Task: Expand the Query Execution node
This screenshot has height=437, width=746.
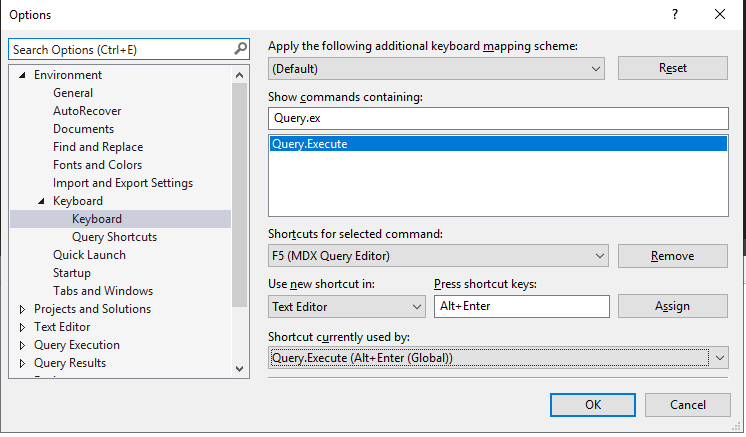Action: coord(22,346)
